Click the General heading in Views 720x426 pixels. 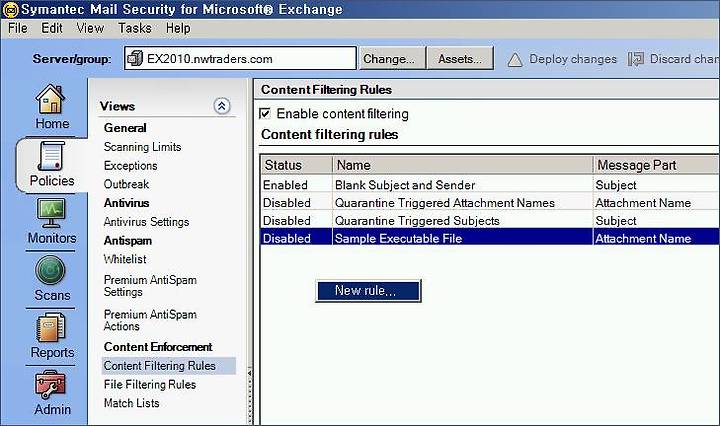coord(125,128)
